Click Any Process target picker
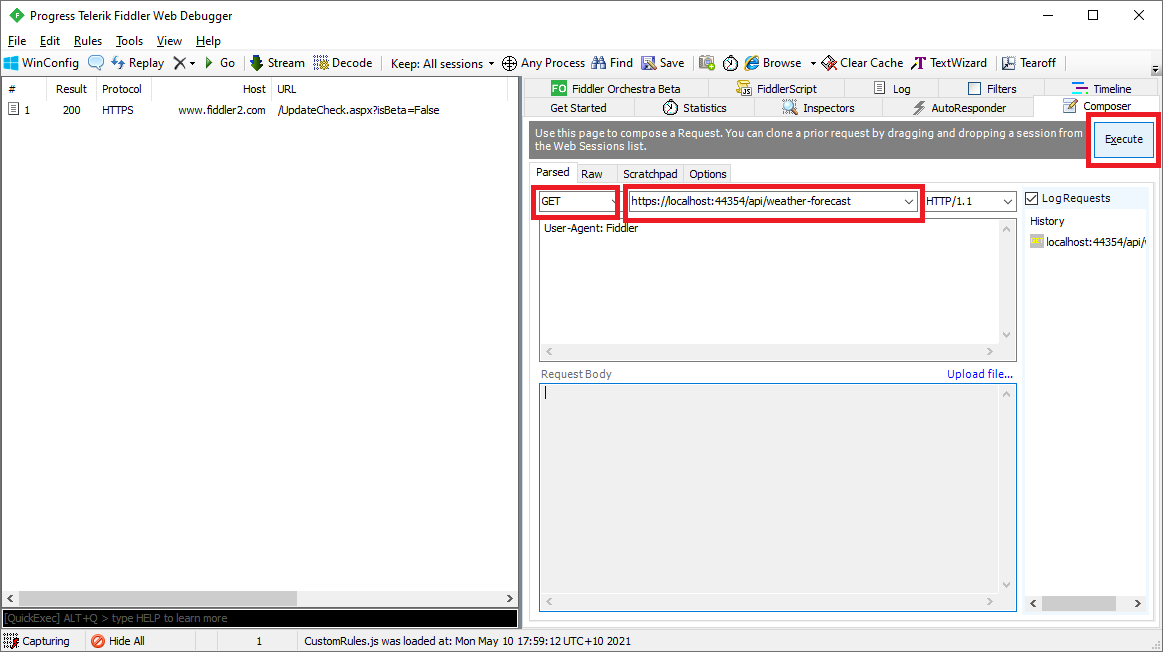 coord(544,63)
